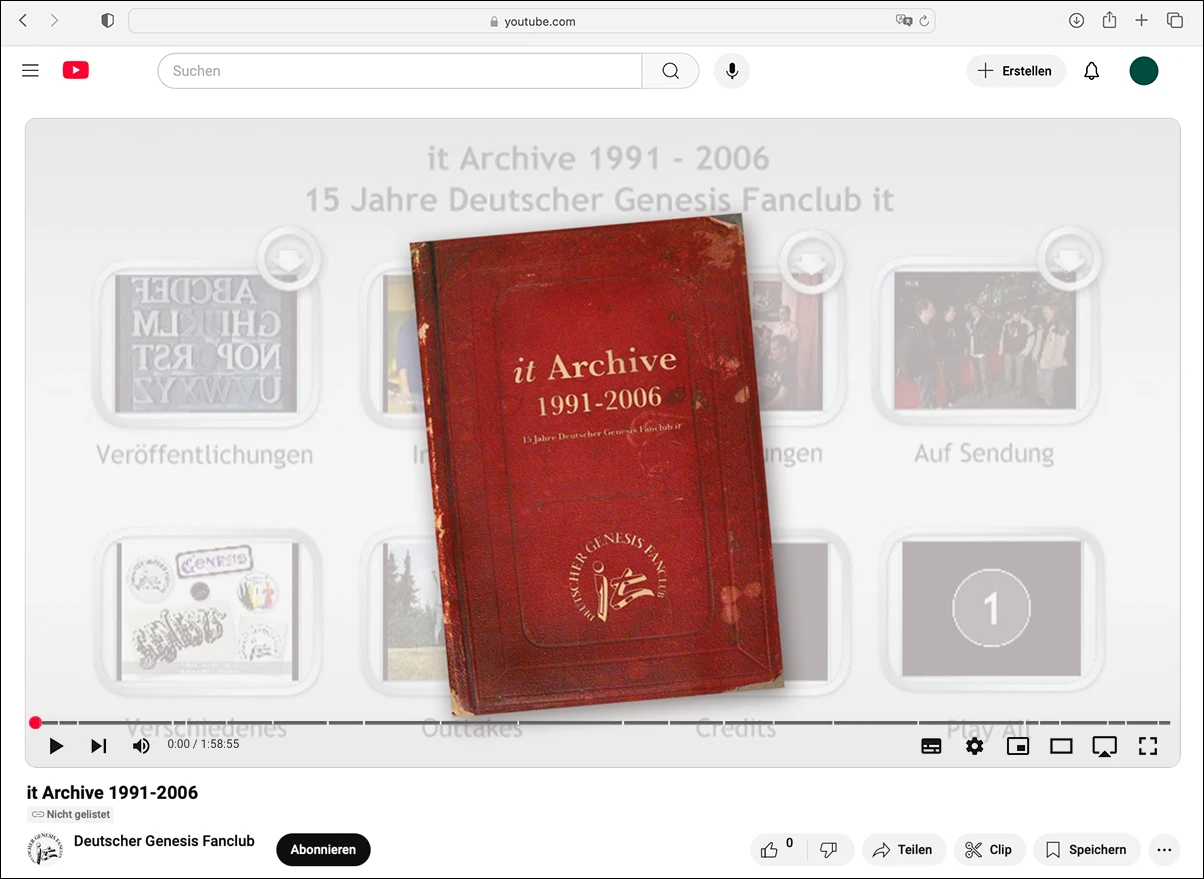Focus the Suchen search field
Viewport: 1204px width, 879px height.
click(x=400, y=71)
